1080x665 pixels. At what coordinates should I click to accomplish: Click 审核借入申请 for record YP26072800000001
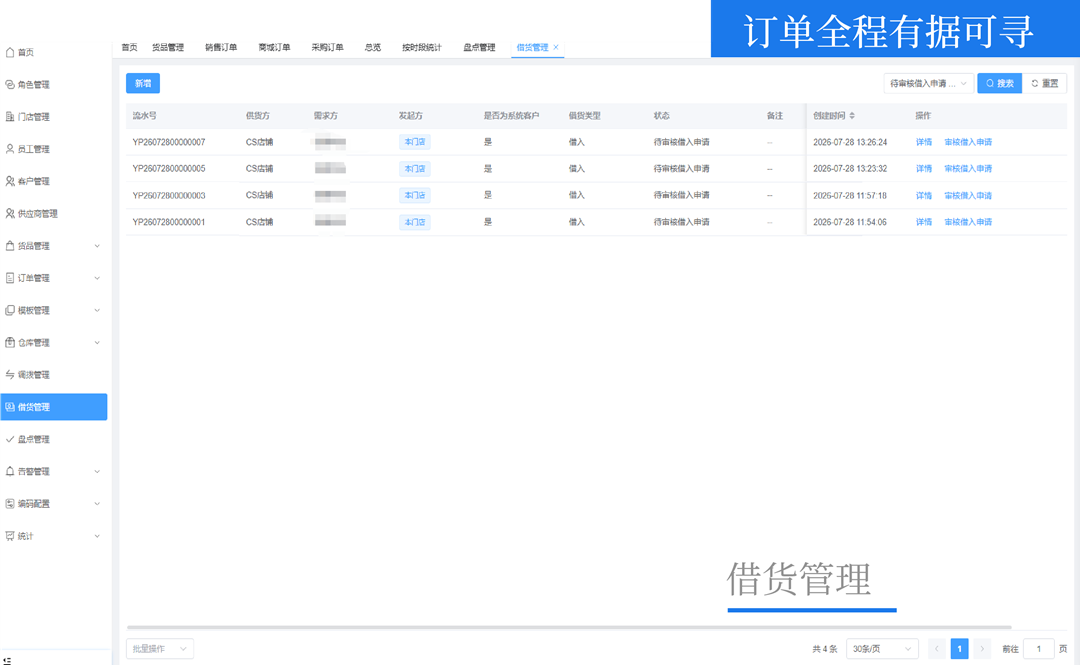pos(968,222)
